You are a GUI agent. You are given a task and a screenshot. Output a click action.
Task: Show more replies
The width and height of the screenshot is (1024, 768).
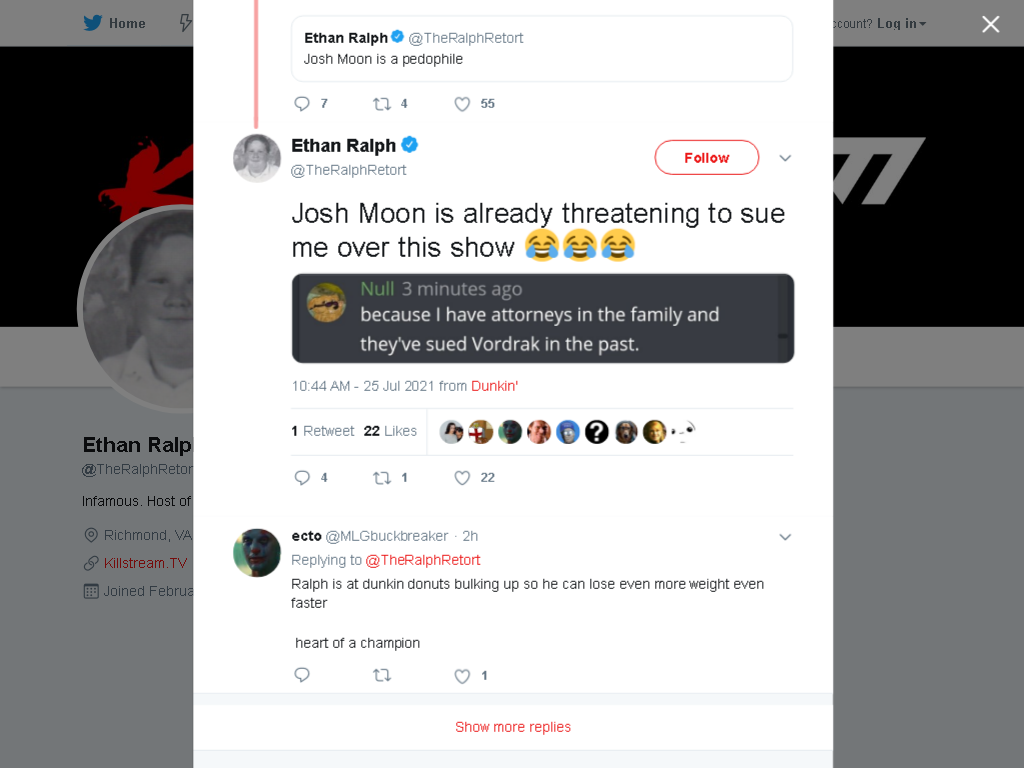[x=513, y=727]
